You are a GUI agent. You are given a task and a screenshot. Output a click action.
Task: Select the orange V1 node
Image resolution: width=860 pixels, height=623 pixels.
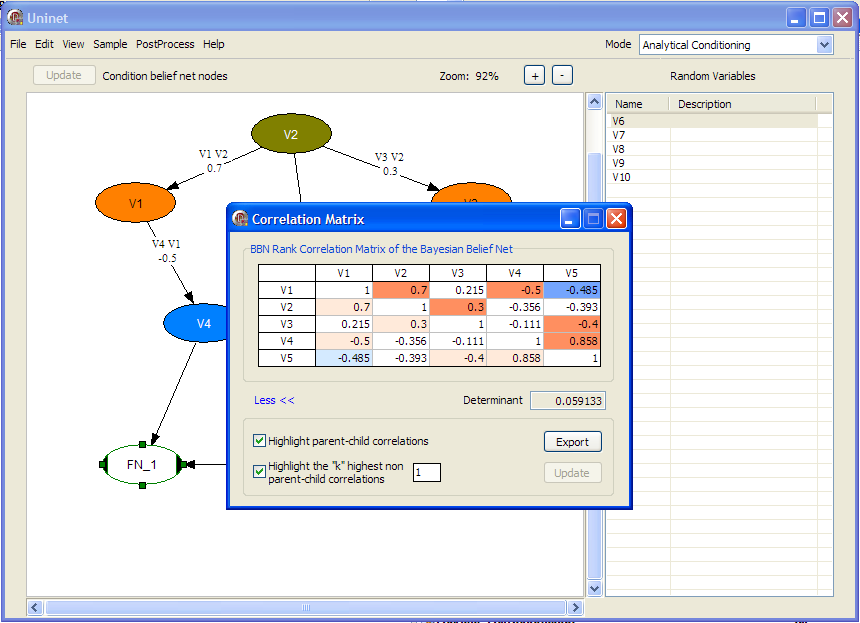click(135, 203)
